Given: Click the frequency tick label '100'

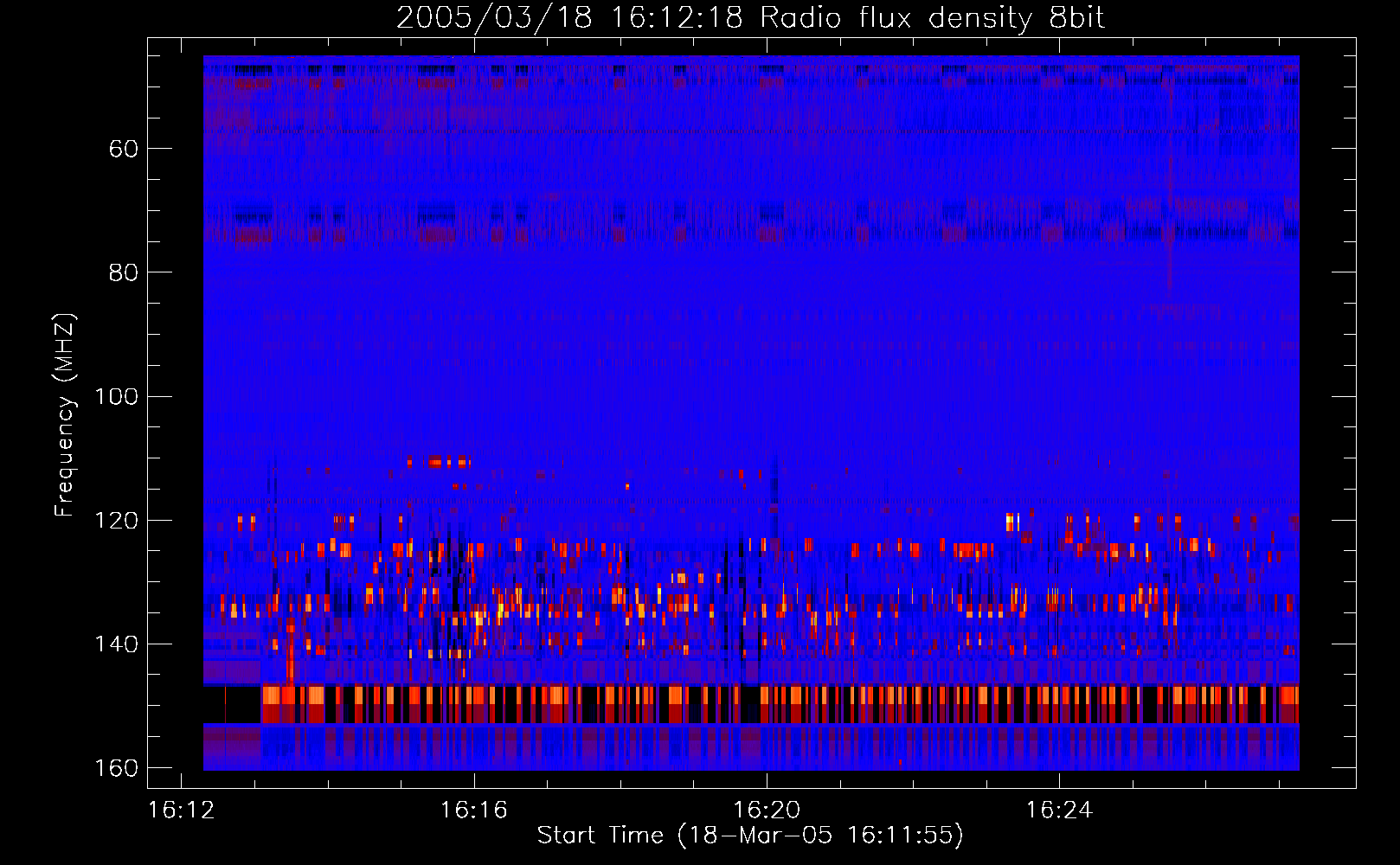Looking at the screenshot, I should pyautogui.click(x=117, y=396).
